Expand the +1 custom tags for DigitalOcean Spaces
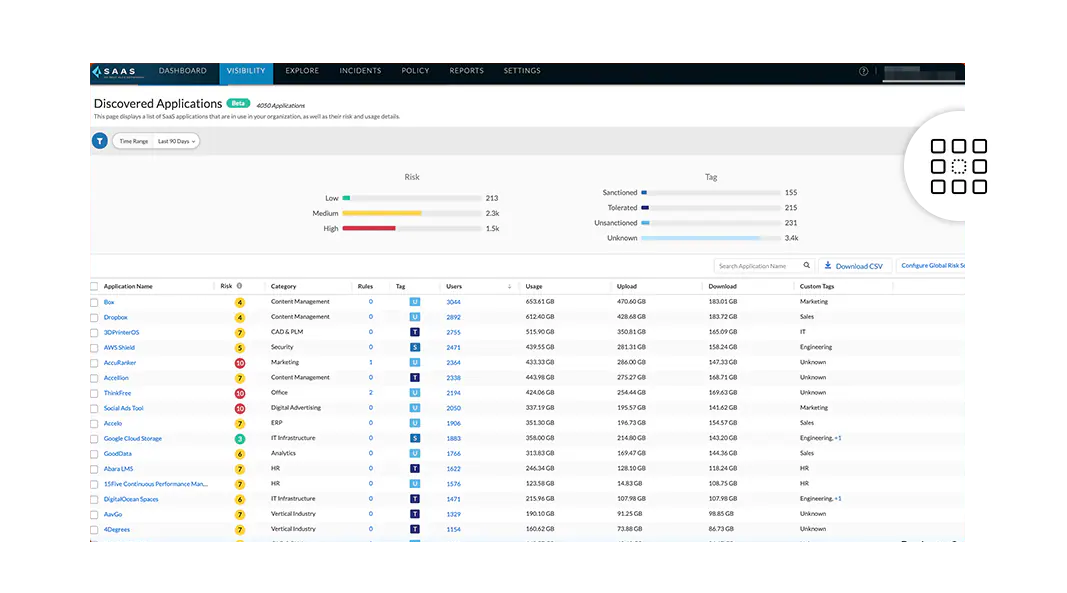This screenshot has height=593, width=1067. point(838,499)
